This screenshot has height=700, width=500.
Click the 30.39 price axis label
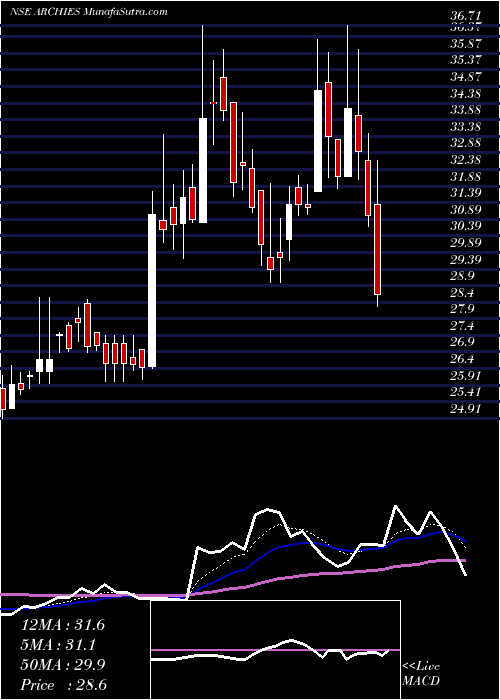point(466,226)
